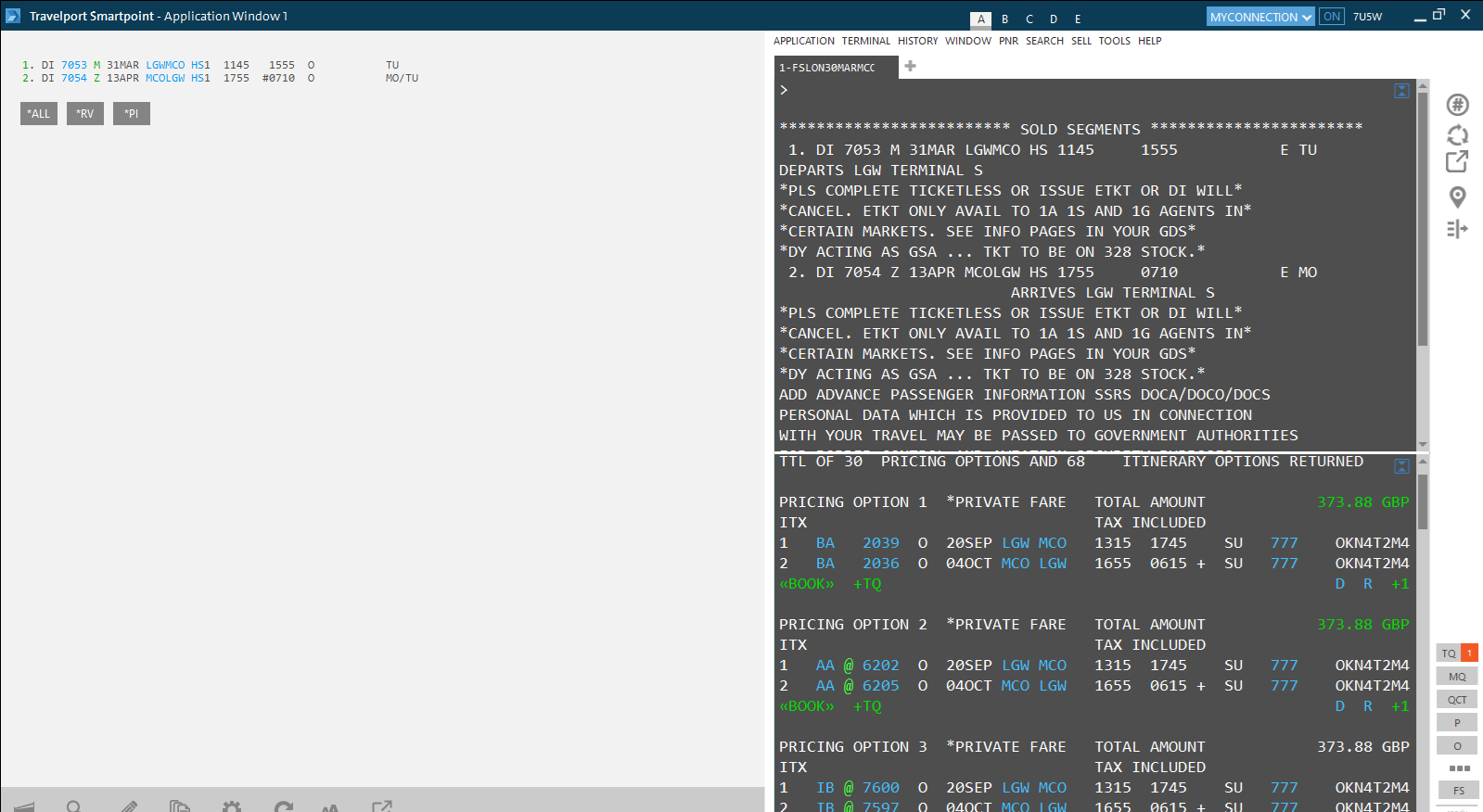Click BOOK link under Pricing Option 1

click(x=807, y=584)
